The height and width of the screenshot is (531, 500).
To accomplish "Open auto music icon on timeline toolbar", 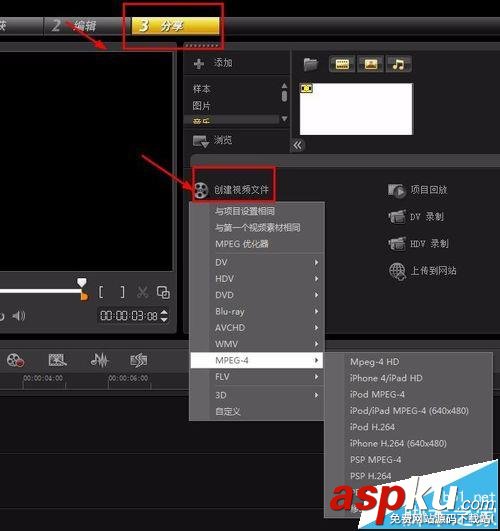I will pyautogui.click(x=139, y=360).
